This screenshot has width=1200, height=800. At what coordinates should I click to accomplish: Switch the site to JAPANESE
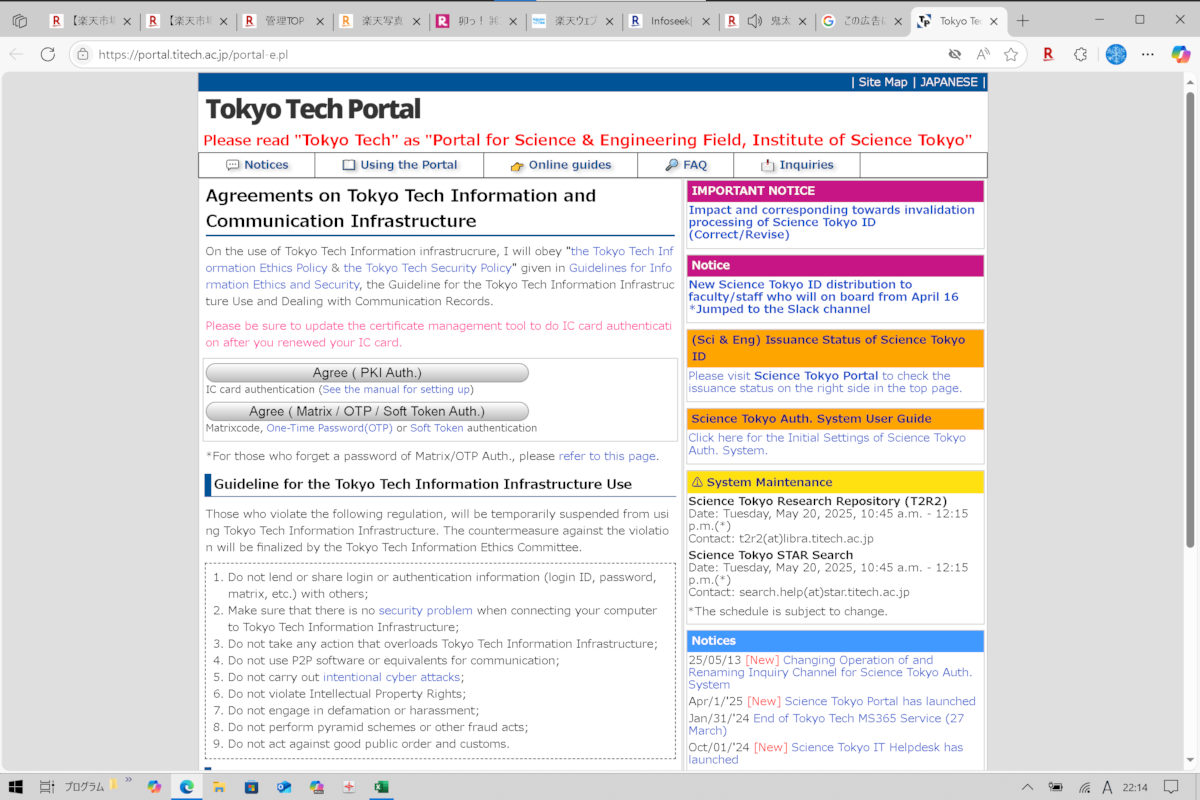[949, 82]
